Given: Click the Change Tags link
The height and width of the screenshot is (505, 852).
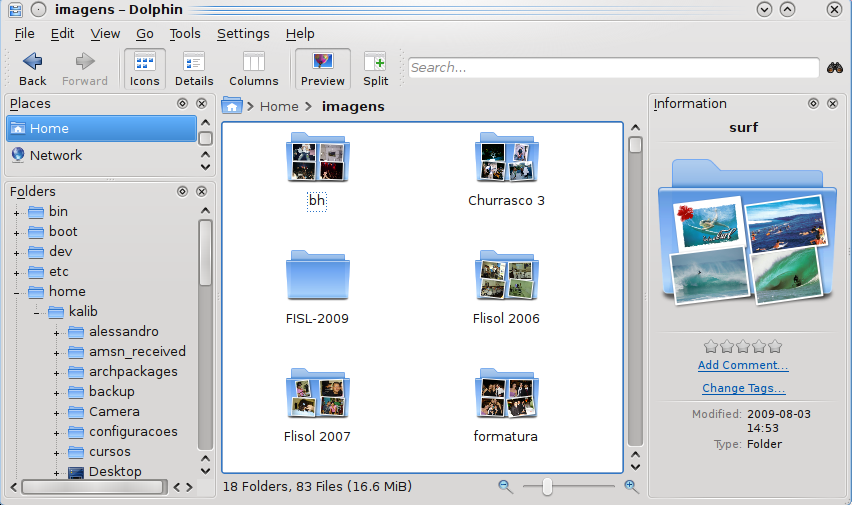Looking at the screenshot, I should click(x=743, y=388).
